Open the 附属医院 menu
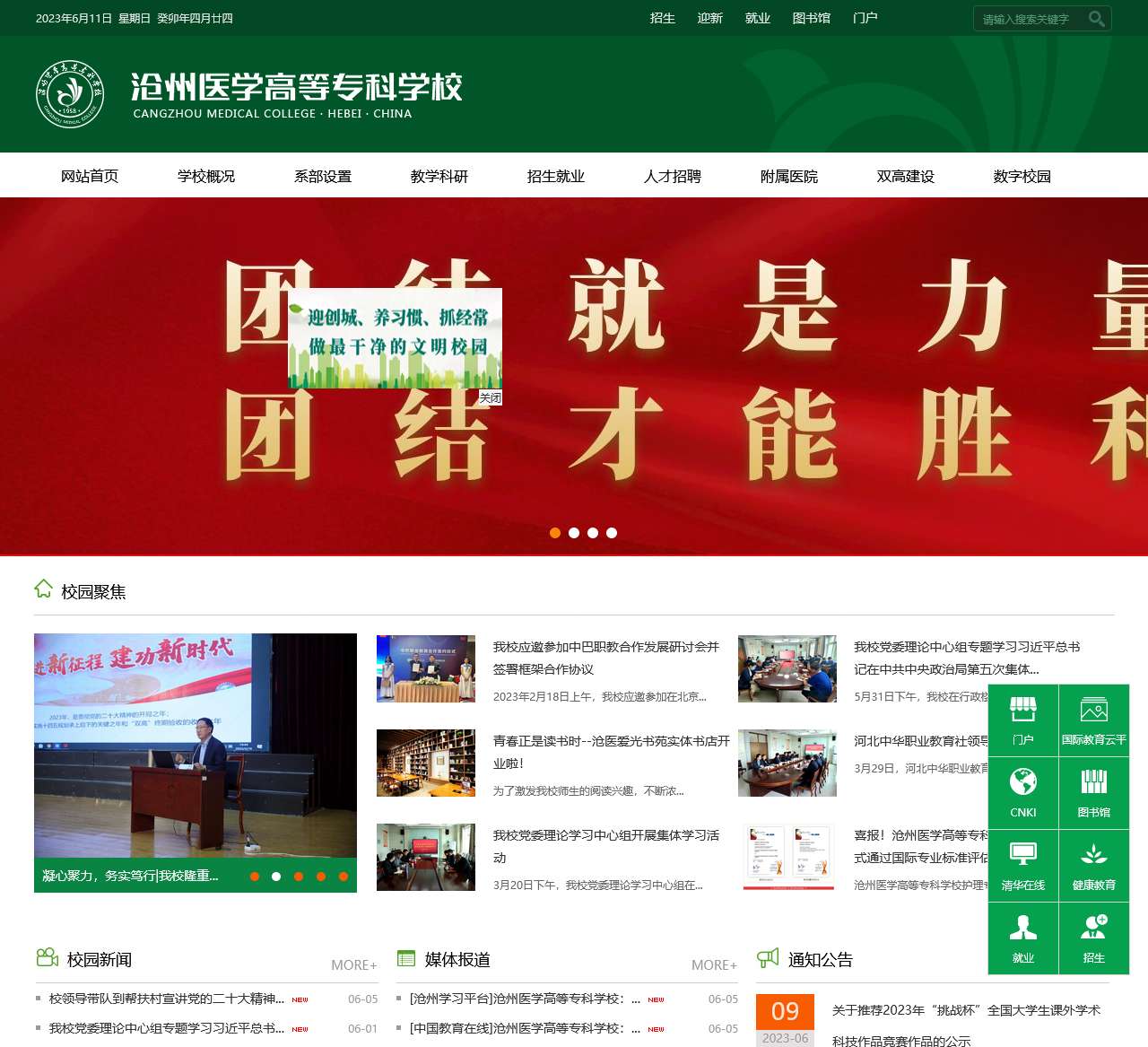Image resolution: width=1148 pixels, height=1047 pixels. click(x=789, y=176)
